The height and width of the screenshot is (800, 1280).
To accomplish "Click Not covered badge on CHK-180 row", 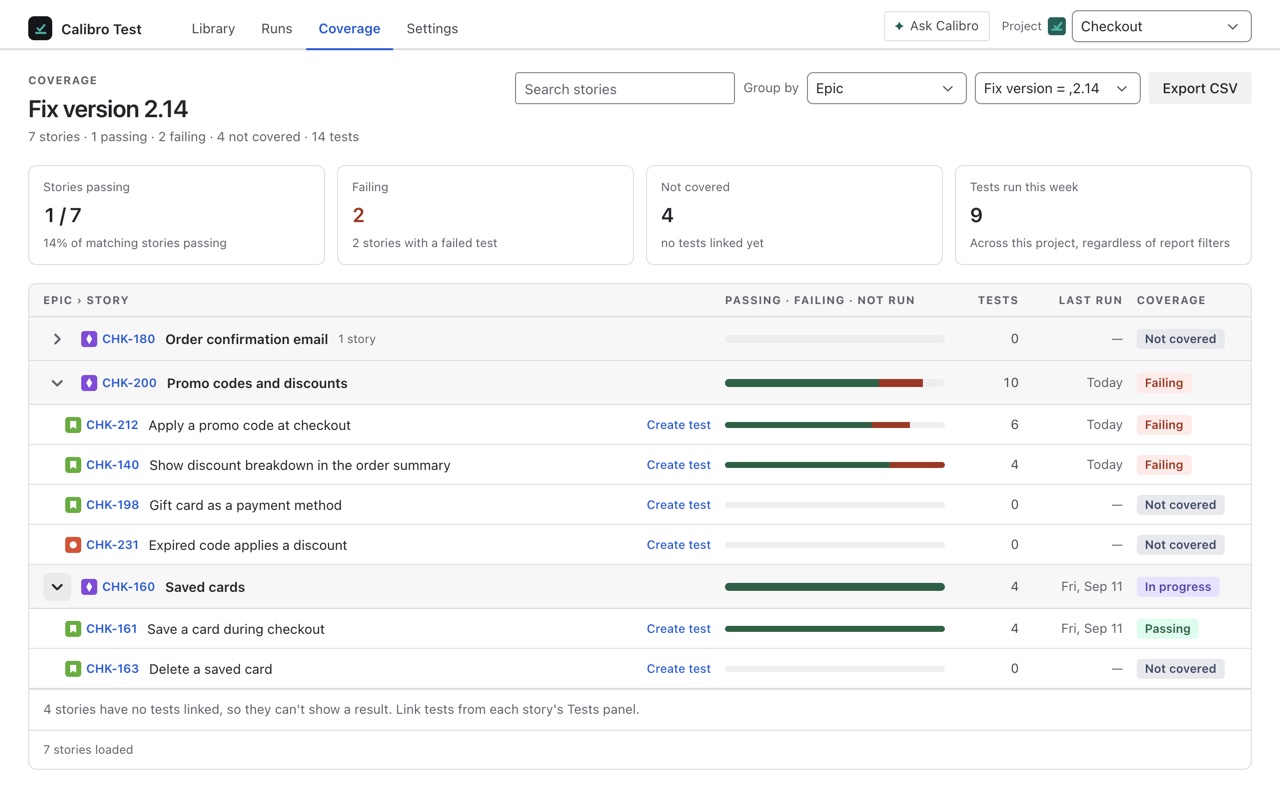I will point(1181,339).
